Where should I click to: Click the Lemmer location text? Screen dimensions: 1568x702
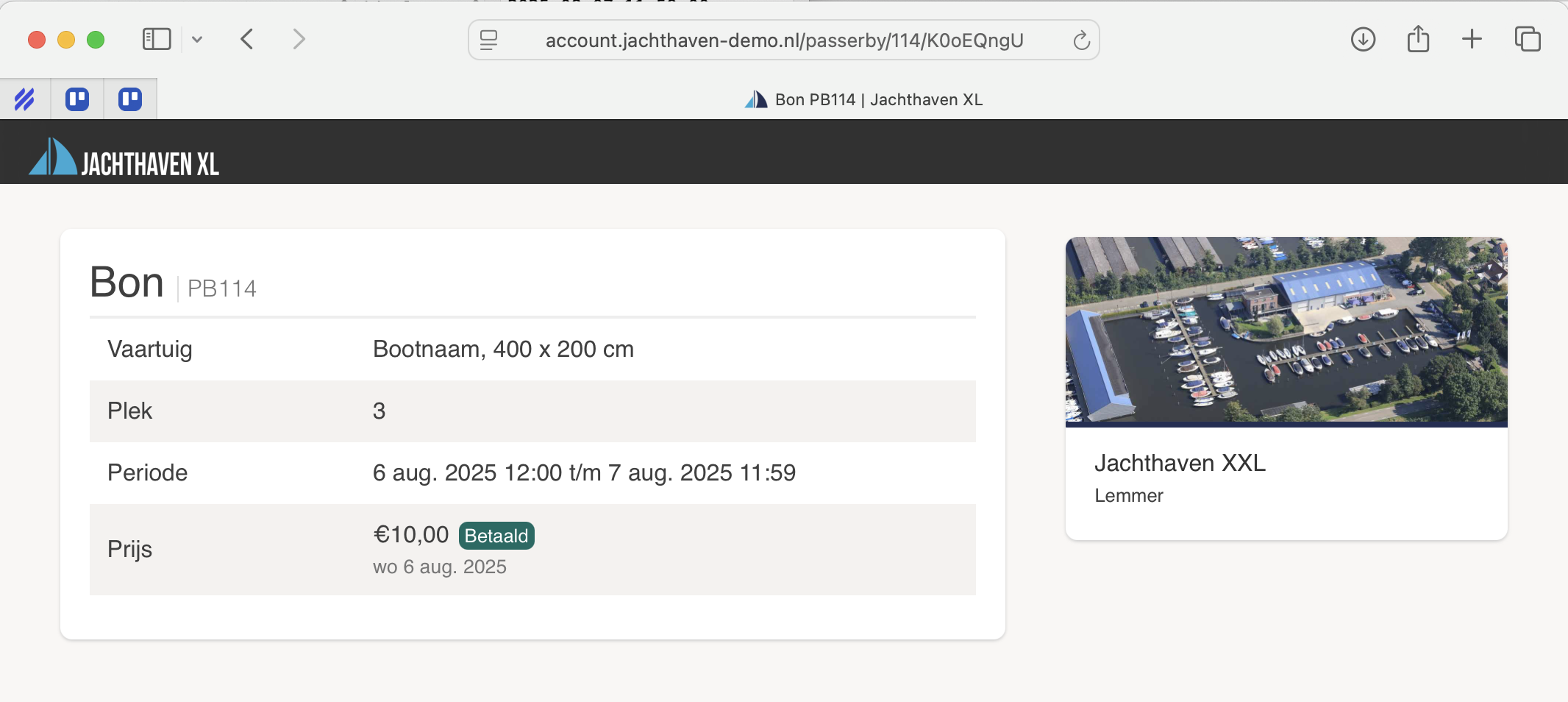1128,495
